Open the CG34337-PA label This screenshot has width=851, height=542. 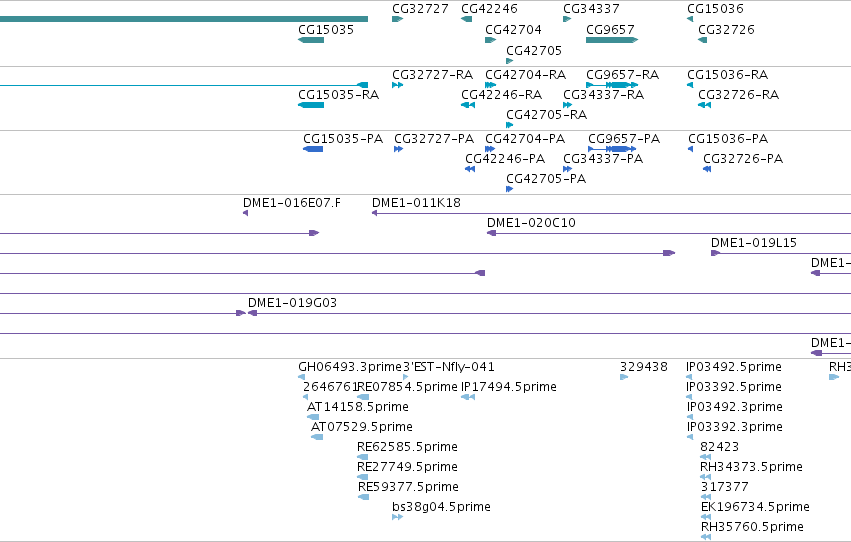603,158
